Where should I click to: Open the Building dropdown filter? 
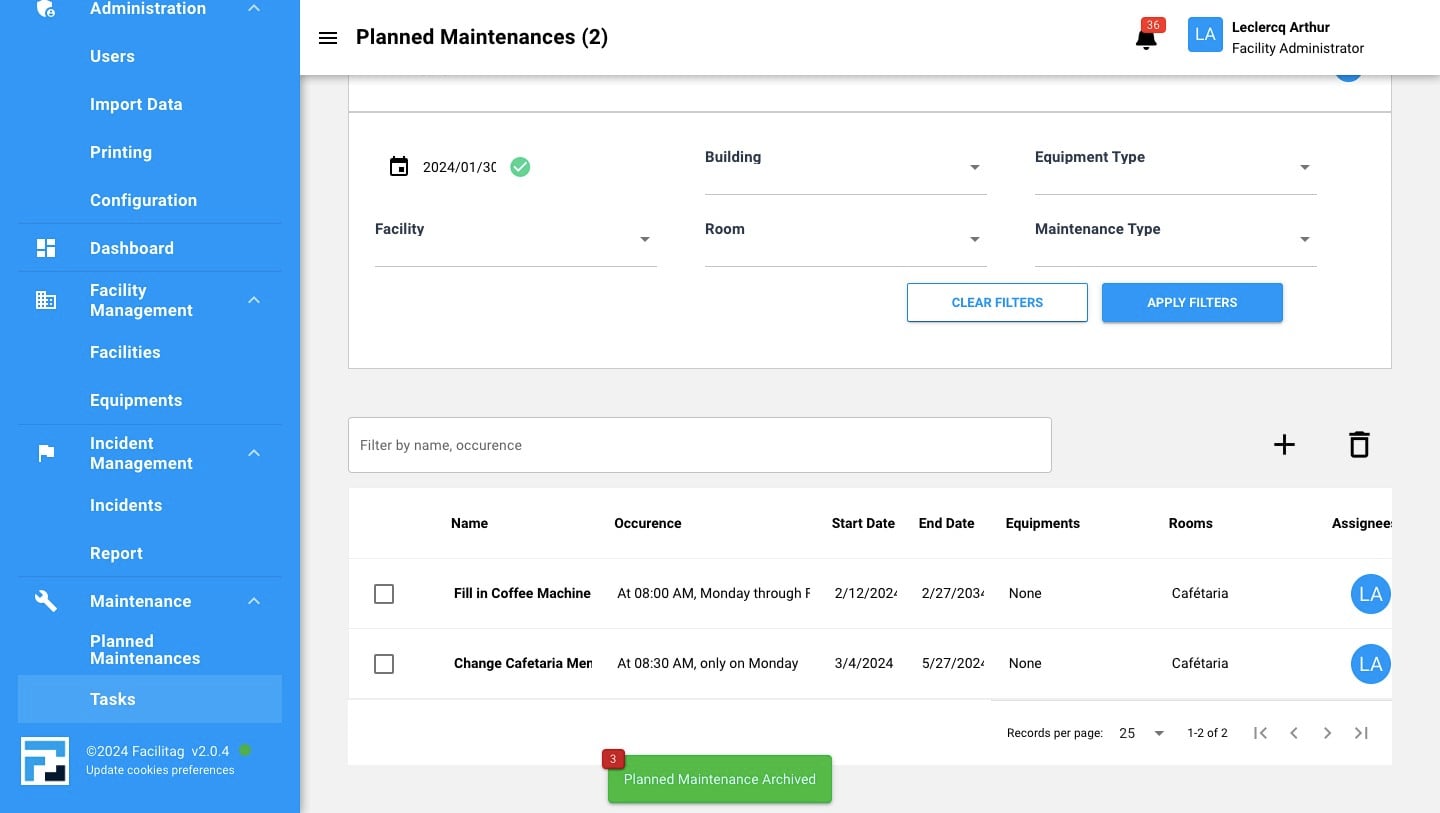tap(845, 168)
